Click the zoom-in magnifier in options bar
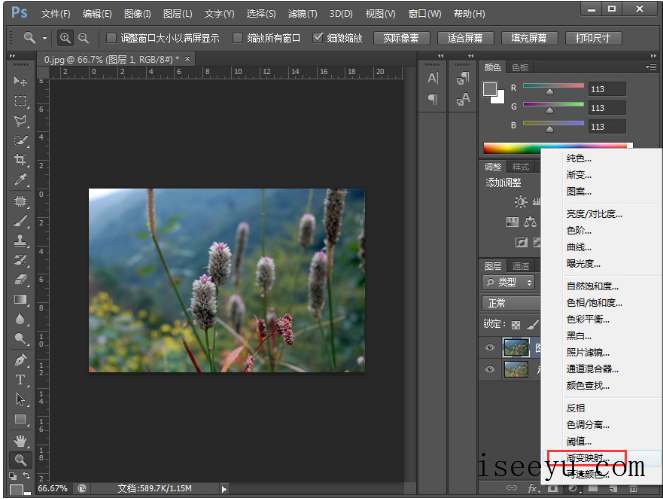 pyautogui.click(x=66, y=38)
